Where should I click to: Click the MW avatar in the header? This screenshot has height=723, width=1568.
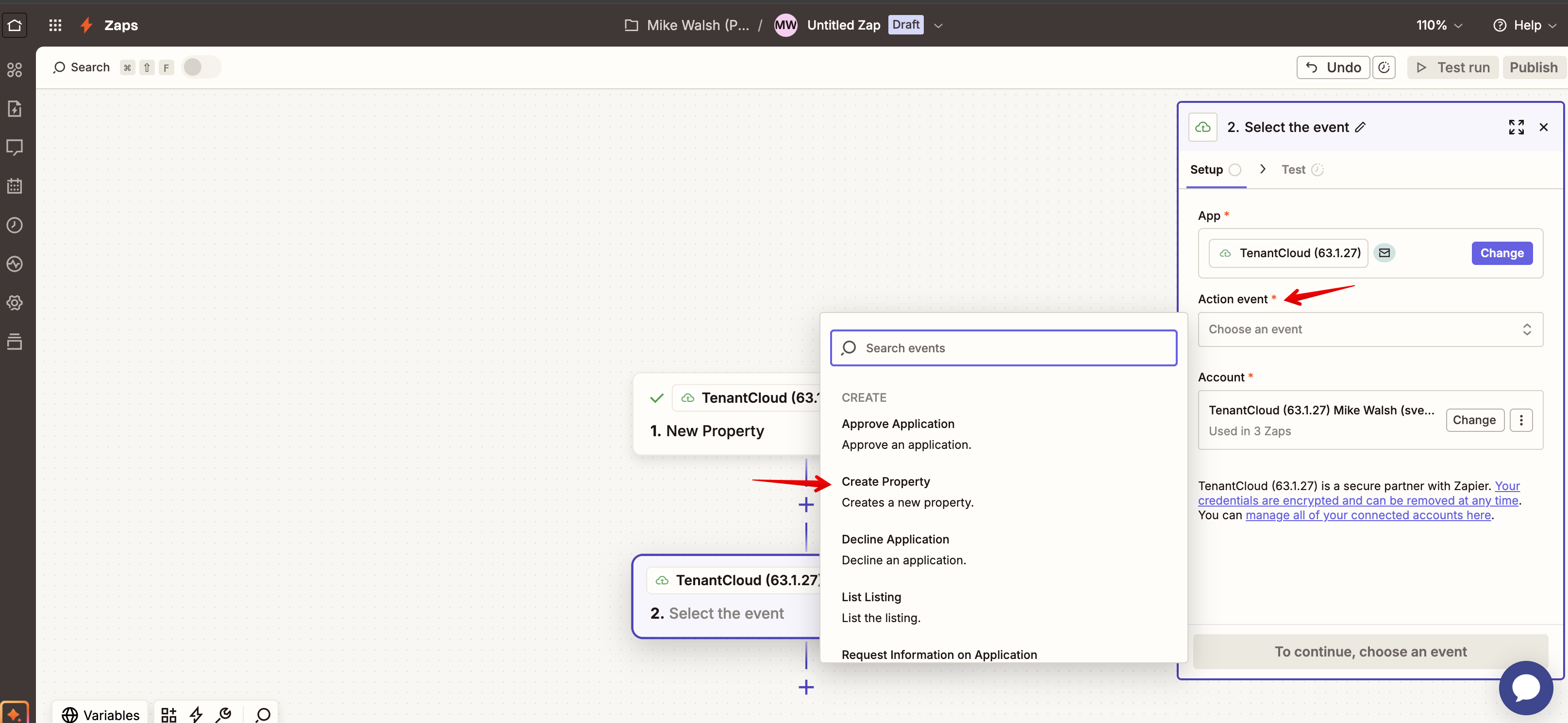click(785, 25)
